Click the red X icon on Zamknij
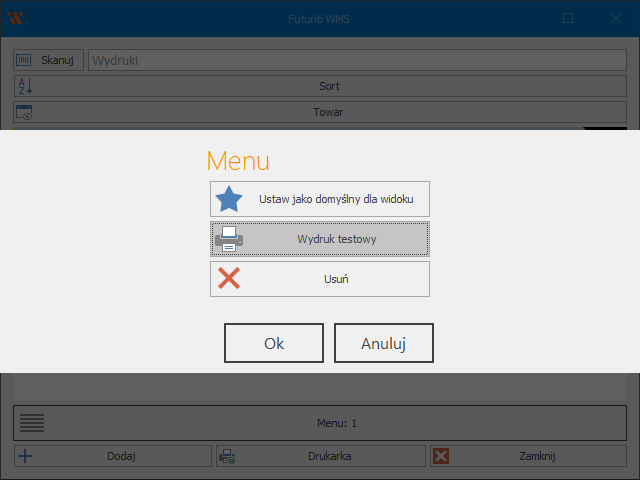The width and height of the screenshot is (640, 480). 441,456
